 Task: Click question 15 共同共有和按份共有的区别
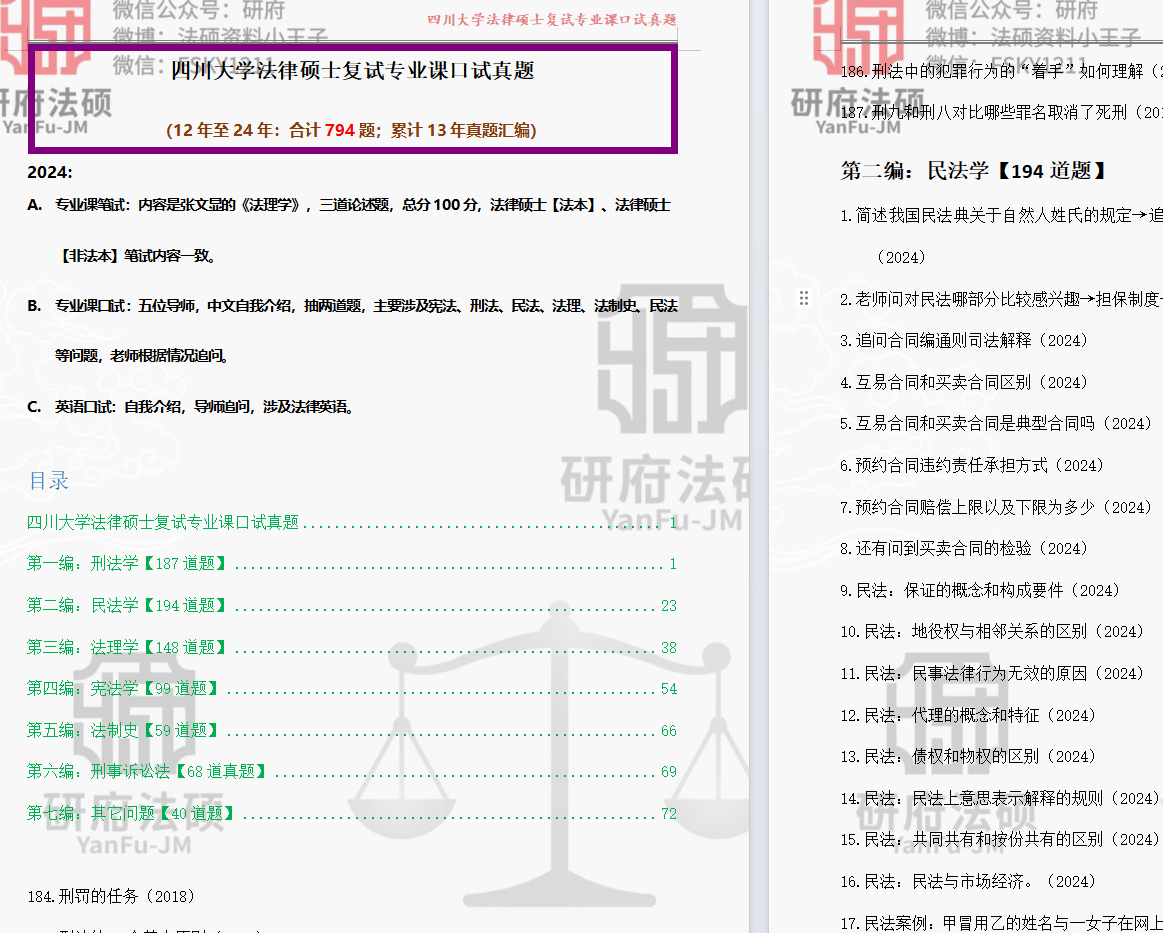point(1001,839)
